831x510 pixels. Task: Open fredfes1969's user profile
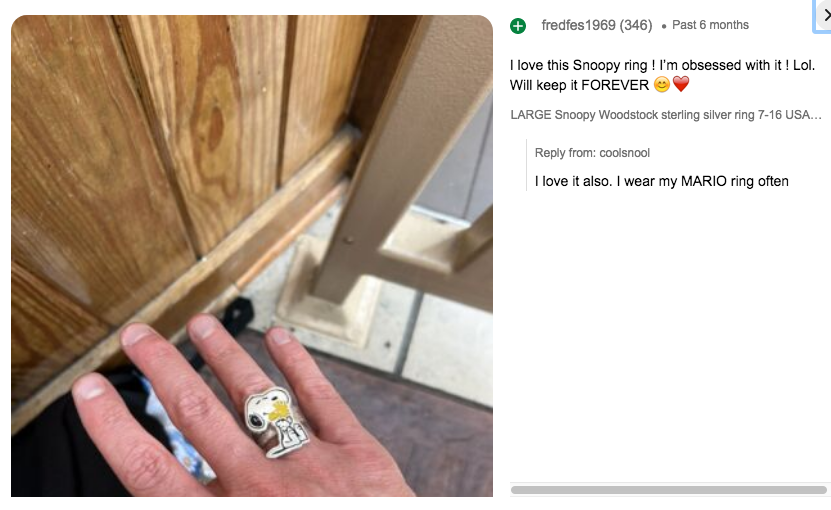point(578,25)
